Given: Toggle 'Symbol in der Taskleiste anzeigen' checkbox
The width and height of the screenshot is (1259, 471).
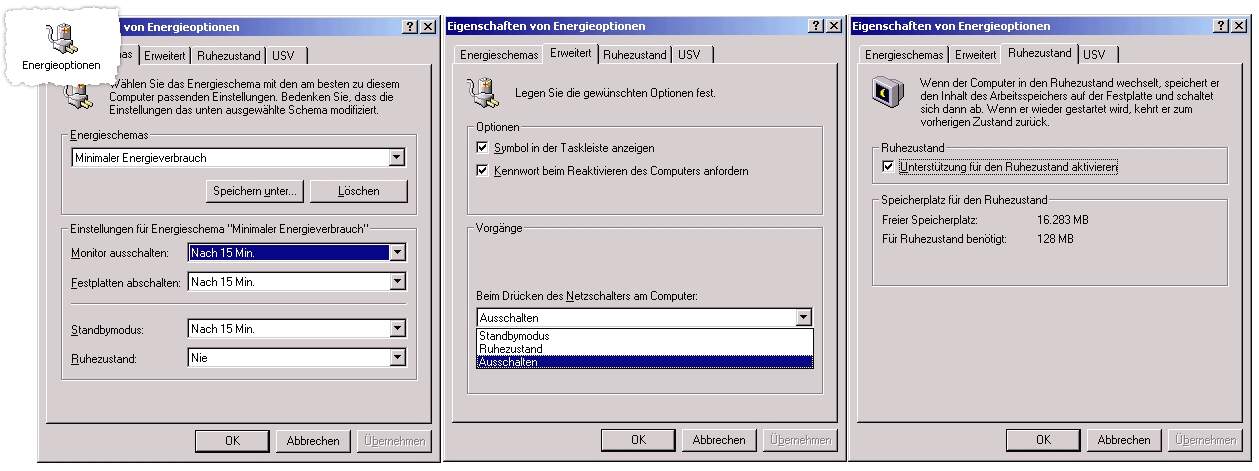Looking at the screenshot, I should (x=483, y=148).
